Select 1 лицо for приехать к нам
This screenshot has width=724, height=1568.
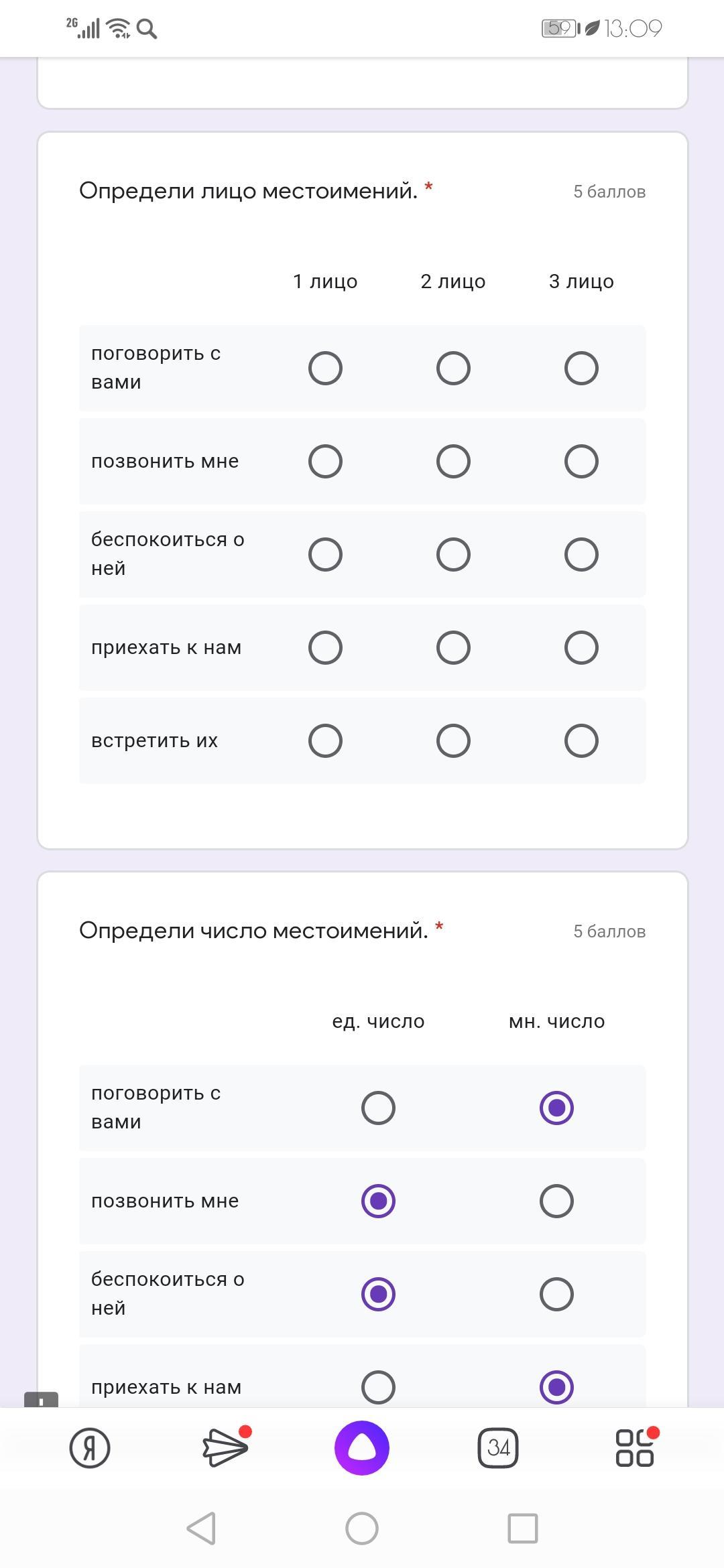point(325,647)
